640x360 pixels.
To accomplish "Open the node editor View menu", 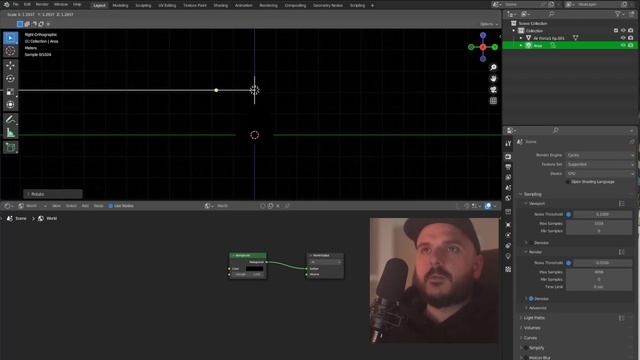I will coord(56,206).
